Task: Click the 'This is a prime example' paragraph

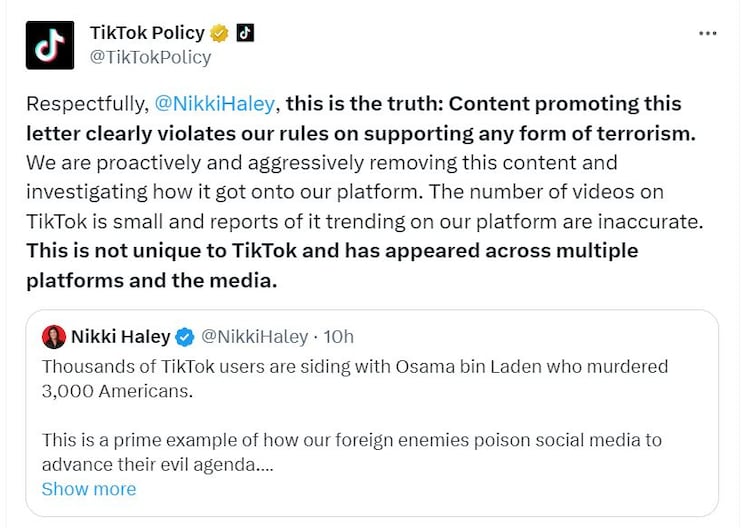Action: [351, 440]
